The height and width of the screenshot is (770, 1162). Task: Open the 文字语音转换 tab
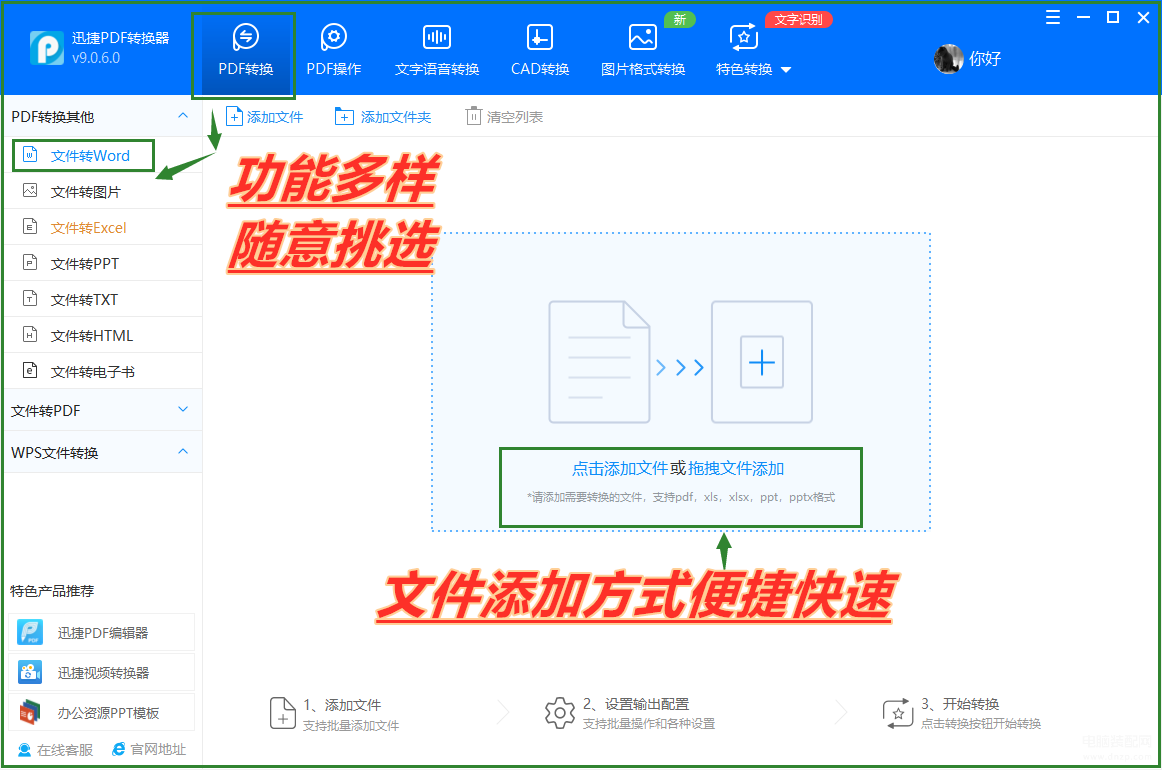tap(437, 50)
